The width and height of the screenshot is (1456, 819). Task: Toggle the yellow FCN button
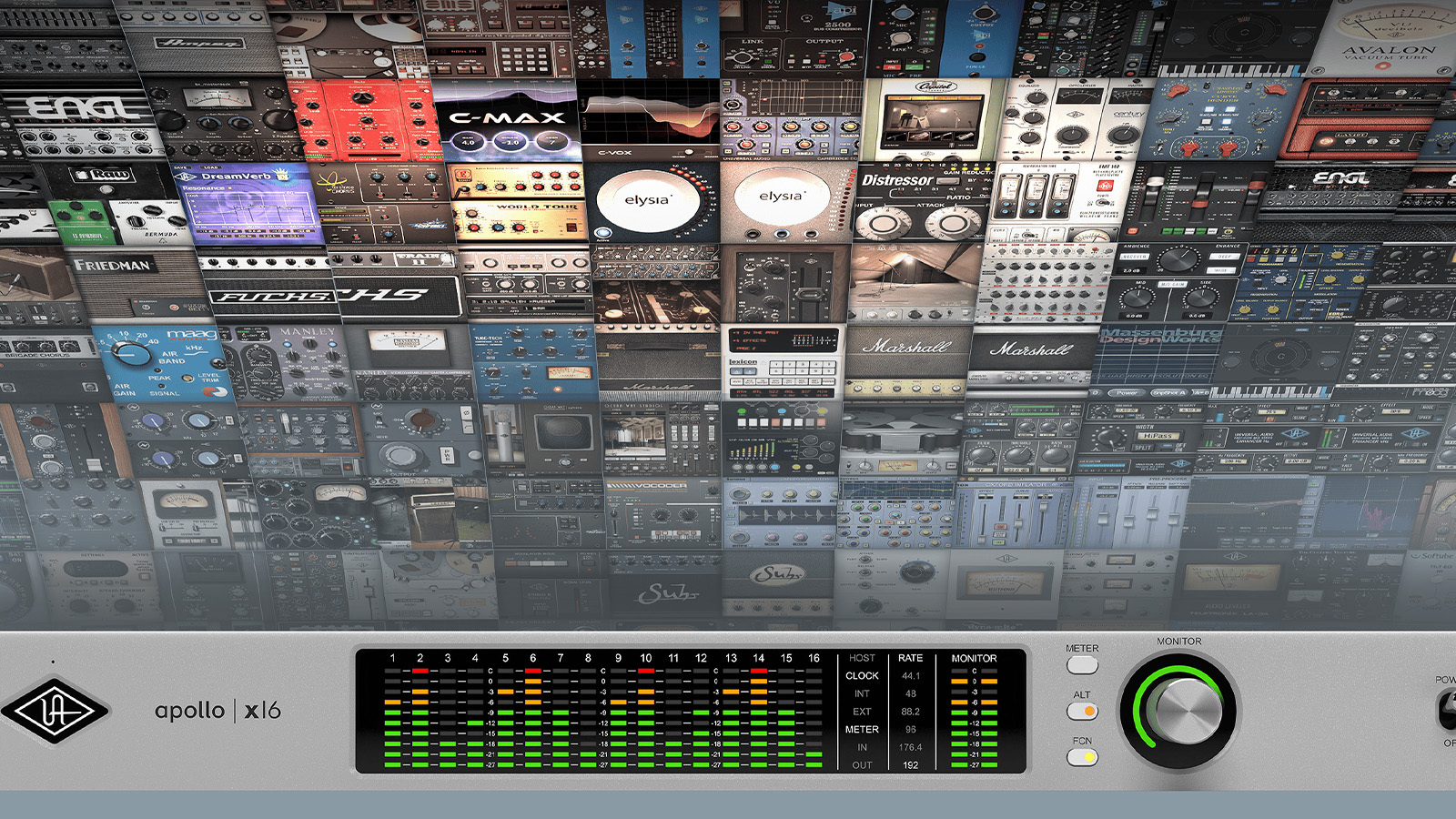1082,757
